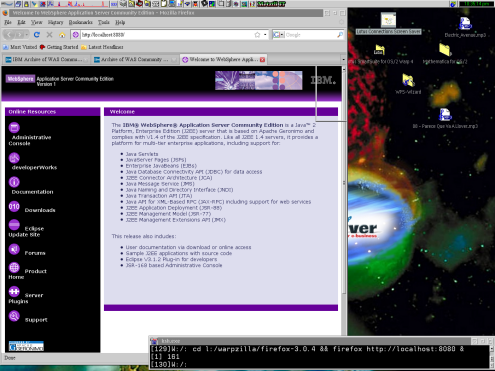
Task: Open the Getting Started bookmark
Action: click(x=59, y=47)
